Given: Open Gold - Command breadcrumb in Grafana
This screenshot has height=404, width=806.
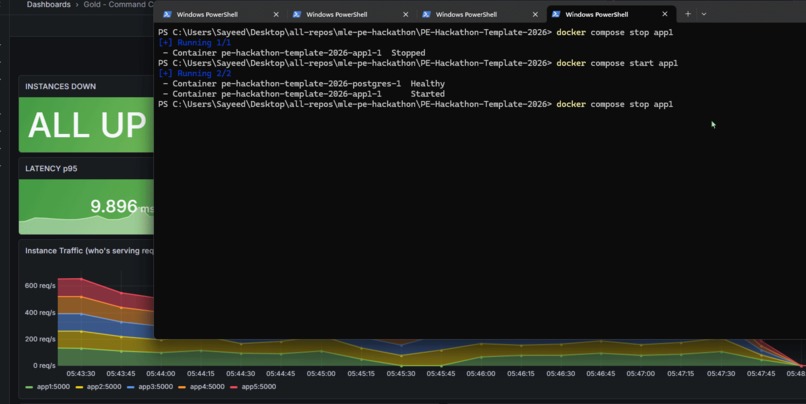Looking at the screenshot, I should (118, 5).
